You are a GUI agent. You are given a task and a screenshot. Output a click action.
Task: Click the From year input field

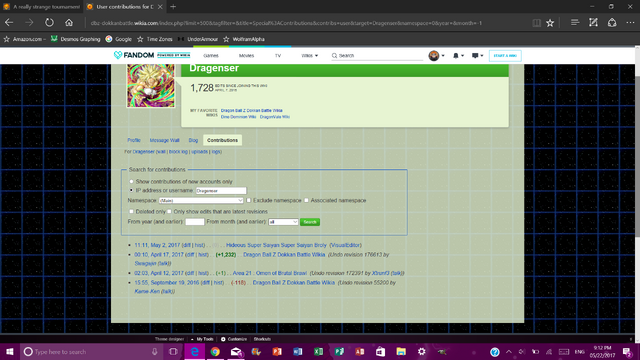[195, 222]
